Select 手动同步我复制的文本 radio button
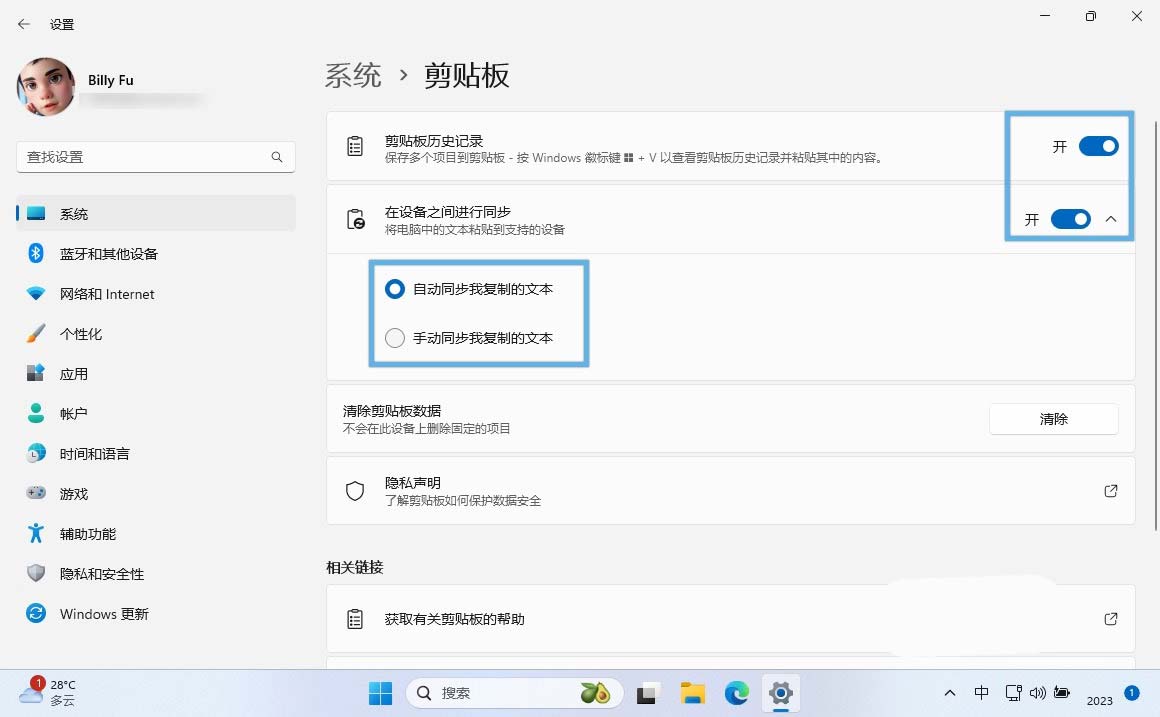1160x717 pixels. (x=395, y=338)
